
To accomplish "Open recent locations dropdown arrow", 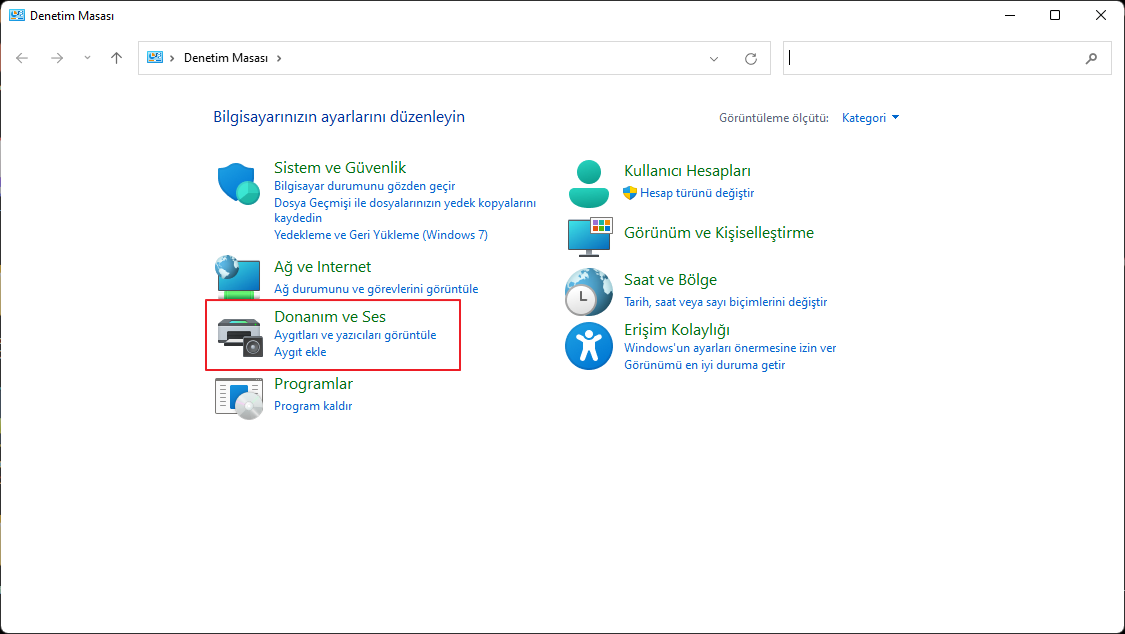I will point(87,58).
